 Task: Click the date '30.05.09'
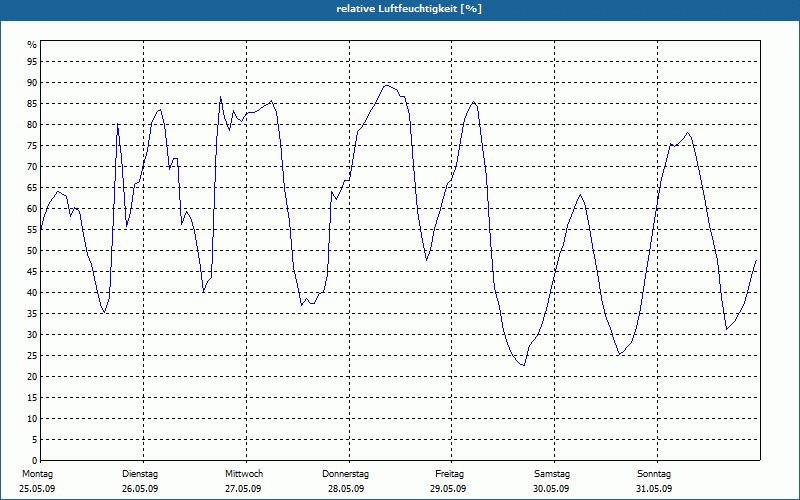(551, 489)
